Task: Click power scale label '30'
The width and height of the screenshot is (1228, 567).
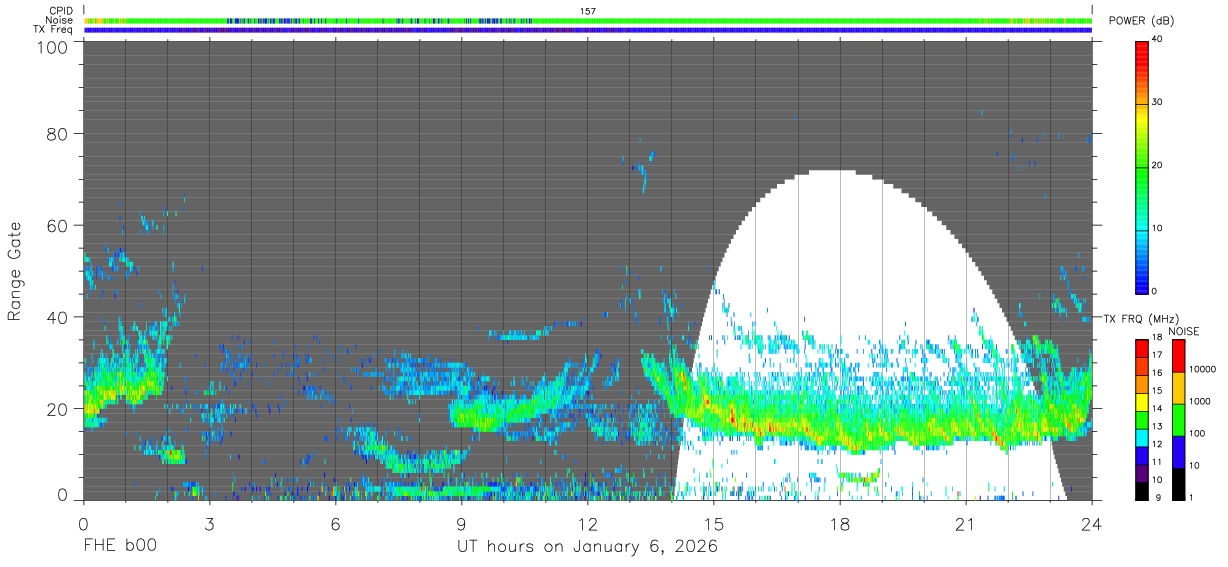Action: (1158, 102)
